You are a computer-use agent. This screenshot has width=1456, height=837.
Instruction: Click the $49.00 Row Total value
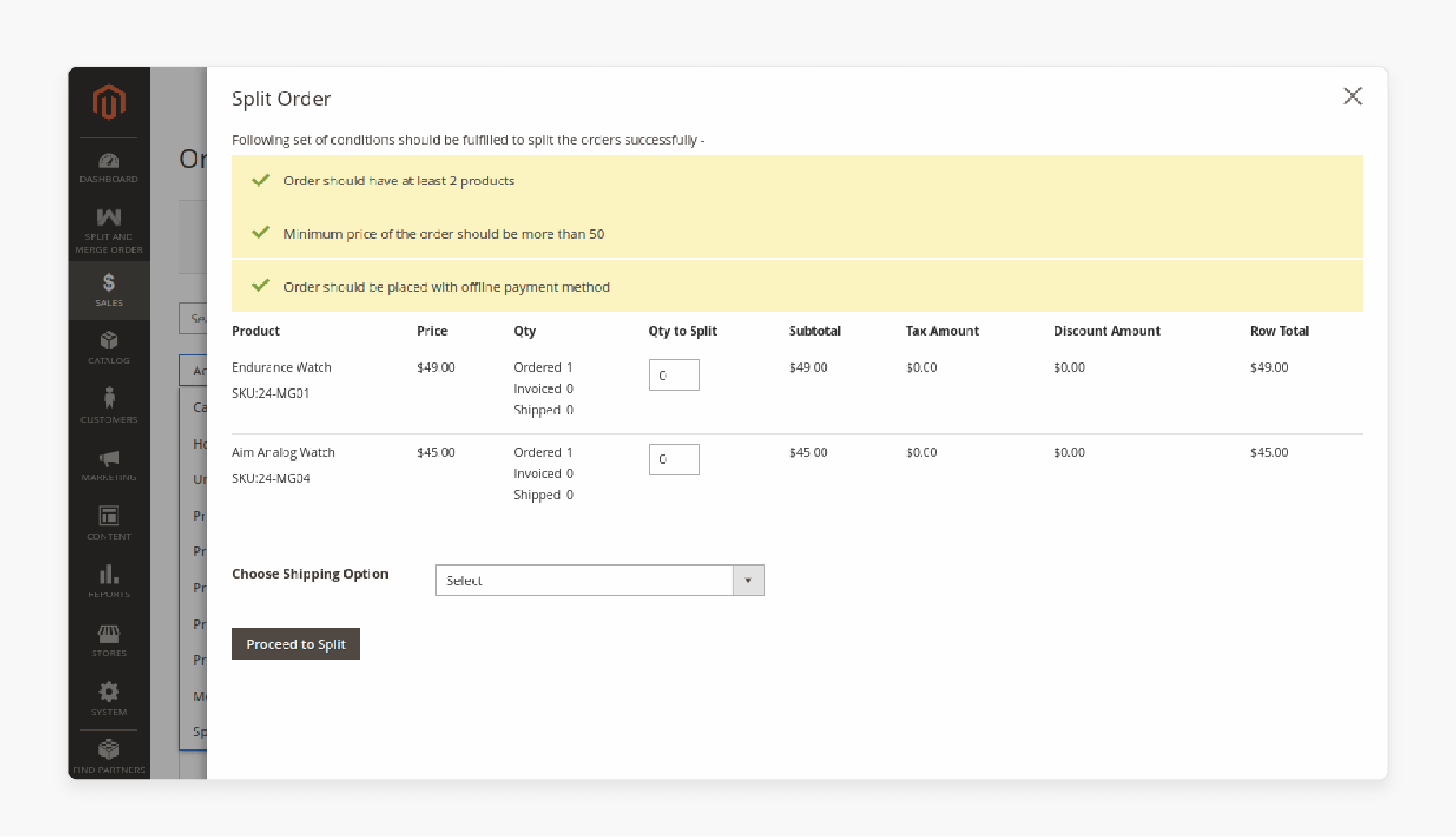point(1269,367)
